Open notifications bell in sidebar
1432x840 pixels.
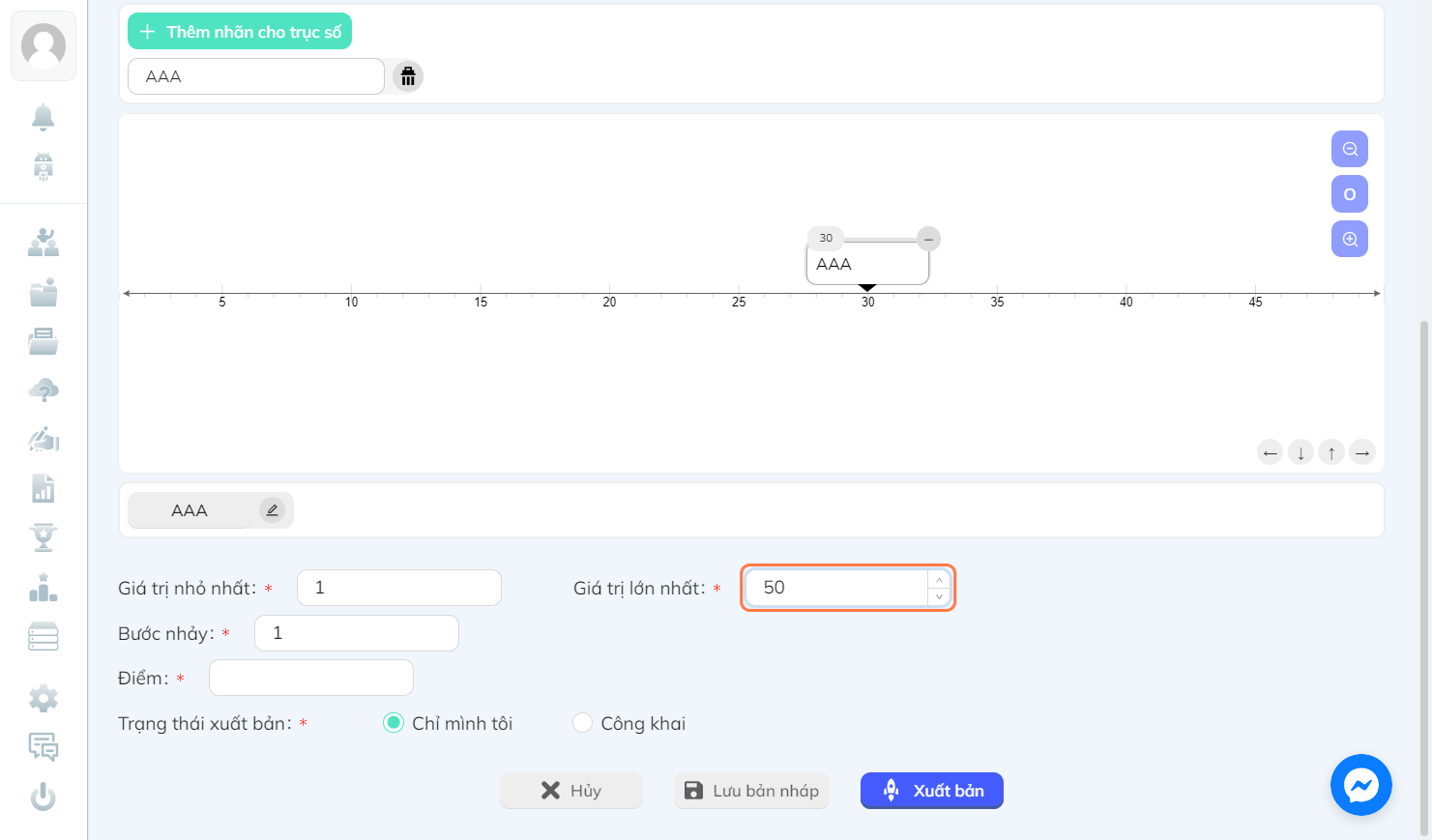(44, 117)
